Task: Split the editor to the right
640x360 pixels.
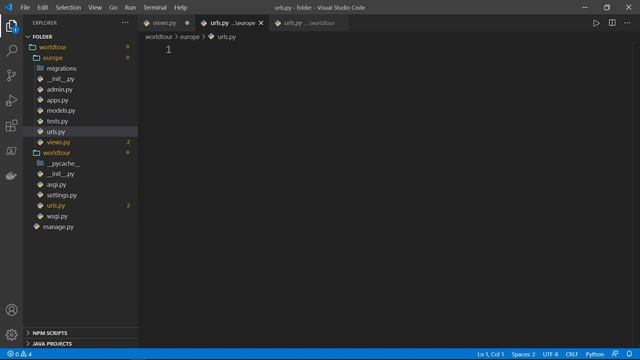Action: [612, 23]
